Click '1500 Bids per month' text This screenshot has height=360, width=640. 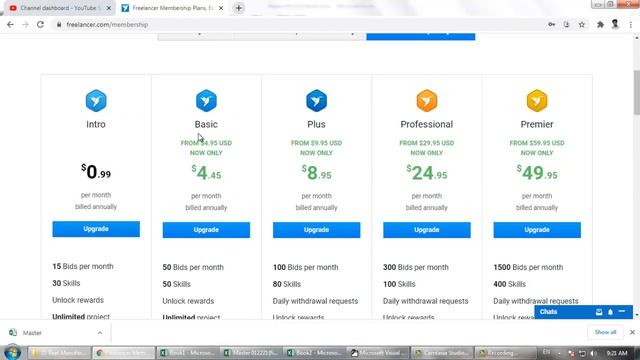[528, 267]
